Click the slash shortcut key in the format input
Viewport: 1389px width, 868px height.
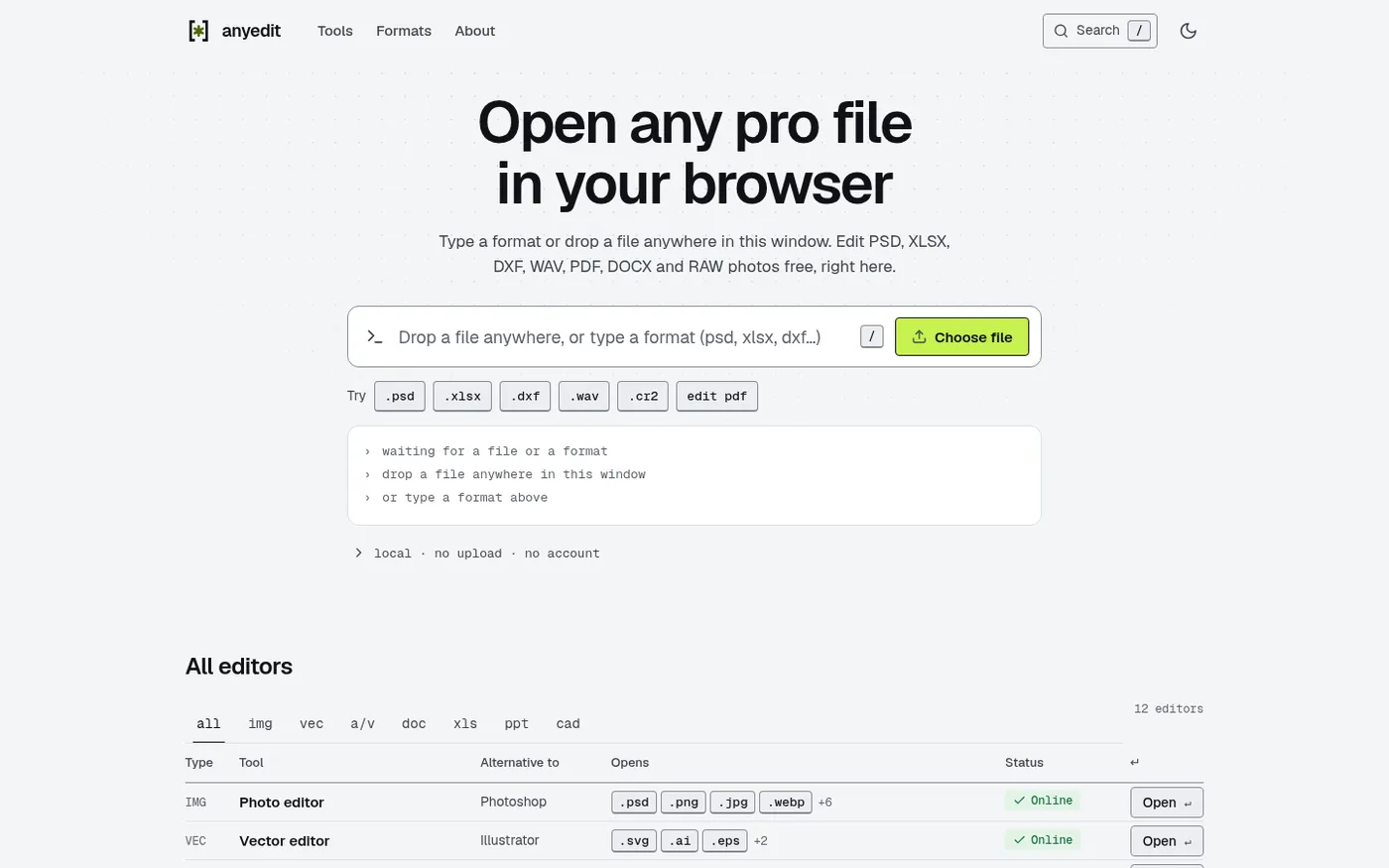click(871, 337)
